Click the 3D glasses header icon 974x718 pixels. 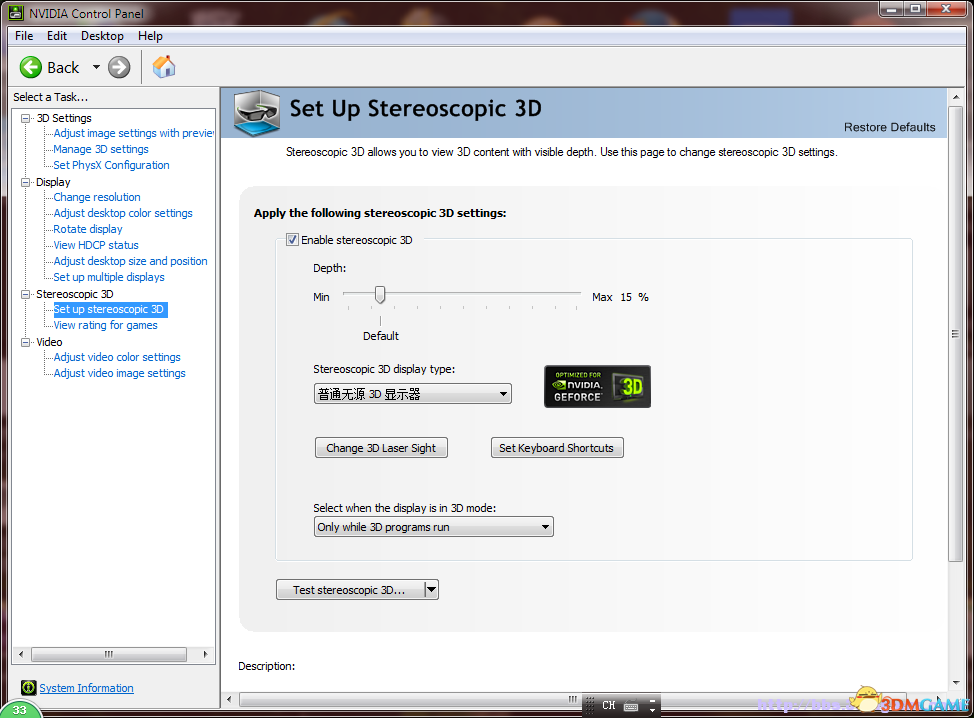[257, 113]
